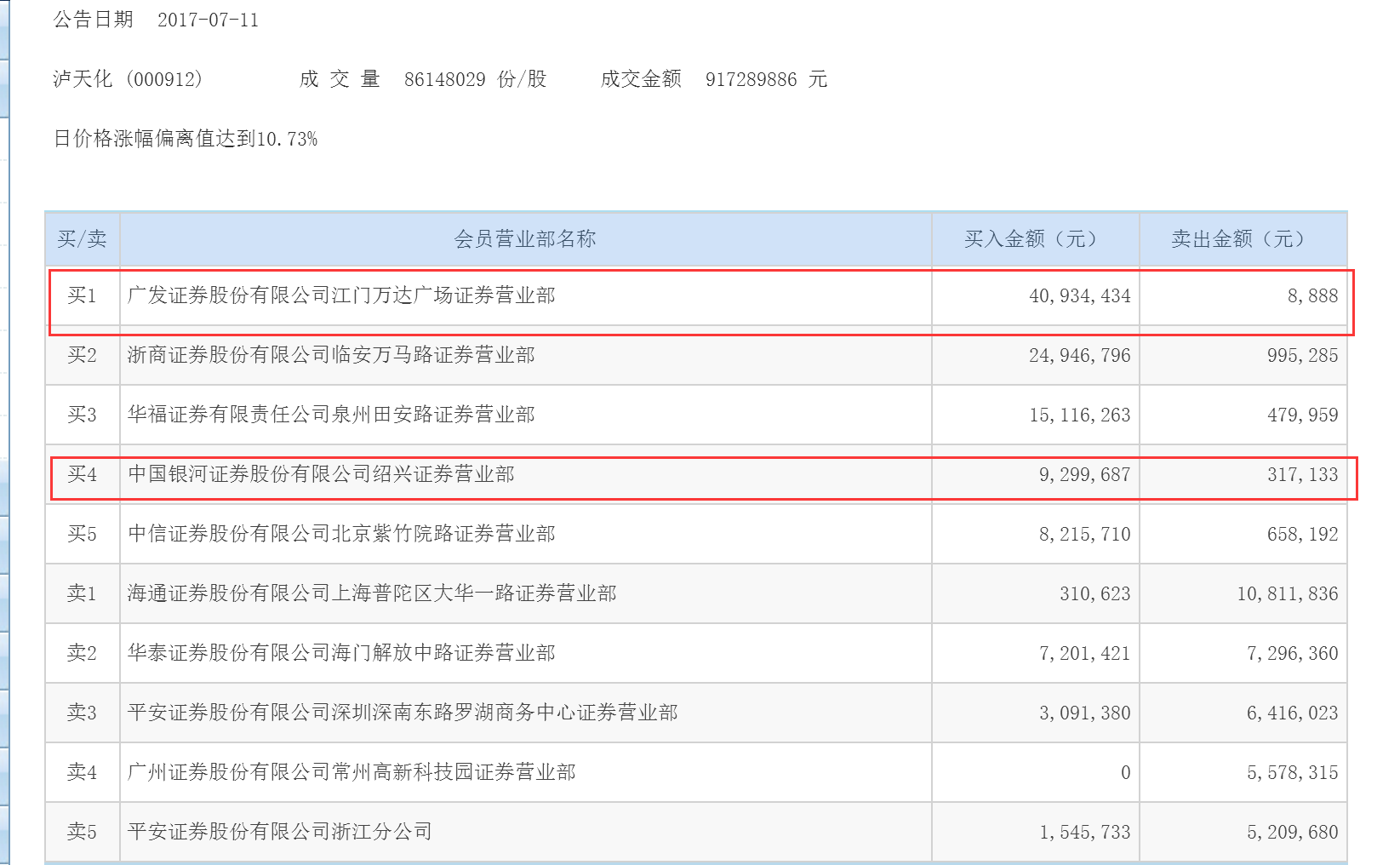The width and height of the screenshot is (1400, 865).
Task: Click buy amount 1,545,733
Action: click(1085, 832)
